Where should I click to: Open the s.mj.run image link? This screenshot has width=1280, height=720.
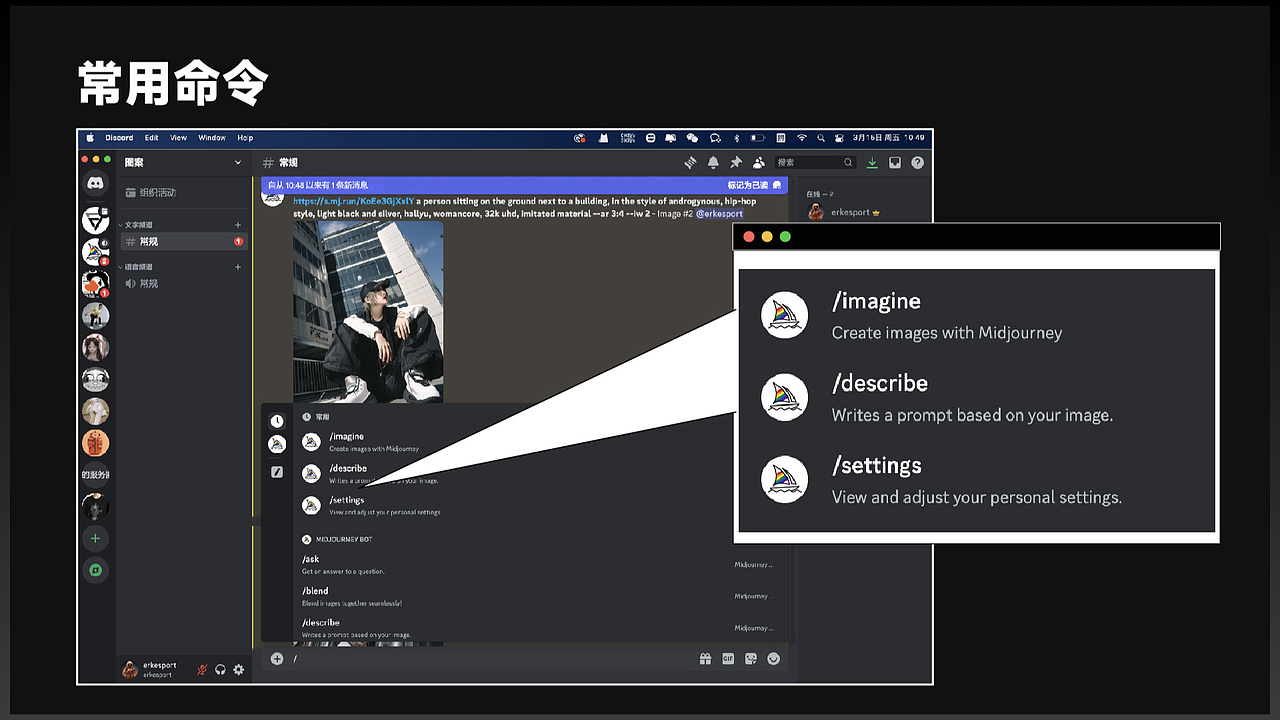[x=353, y=201]
